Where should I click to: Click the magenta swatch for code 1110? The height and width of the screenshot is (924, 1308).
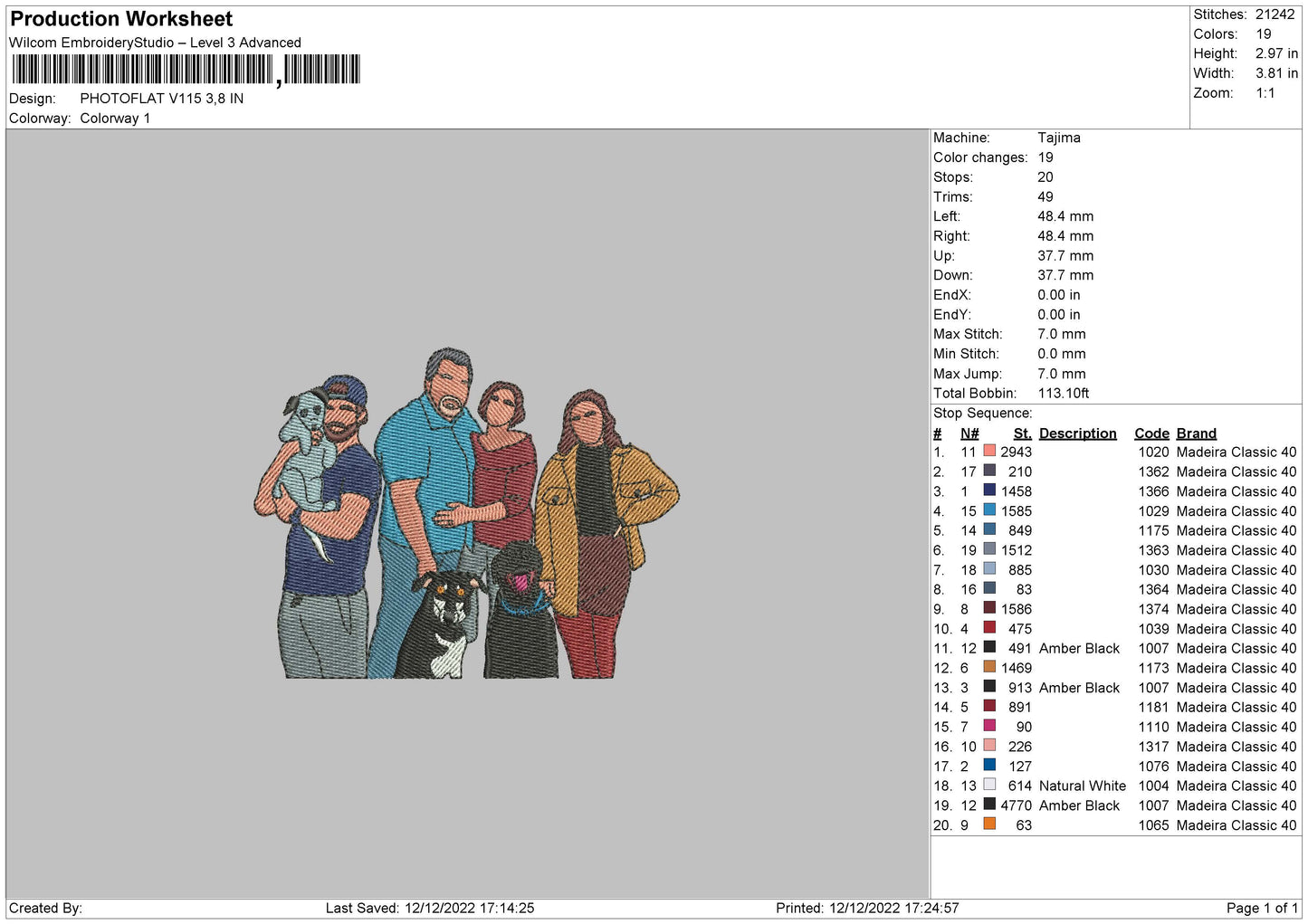click(x=989, y=727)
